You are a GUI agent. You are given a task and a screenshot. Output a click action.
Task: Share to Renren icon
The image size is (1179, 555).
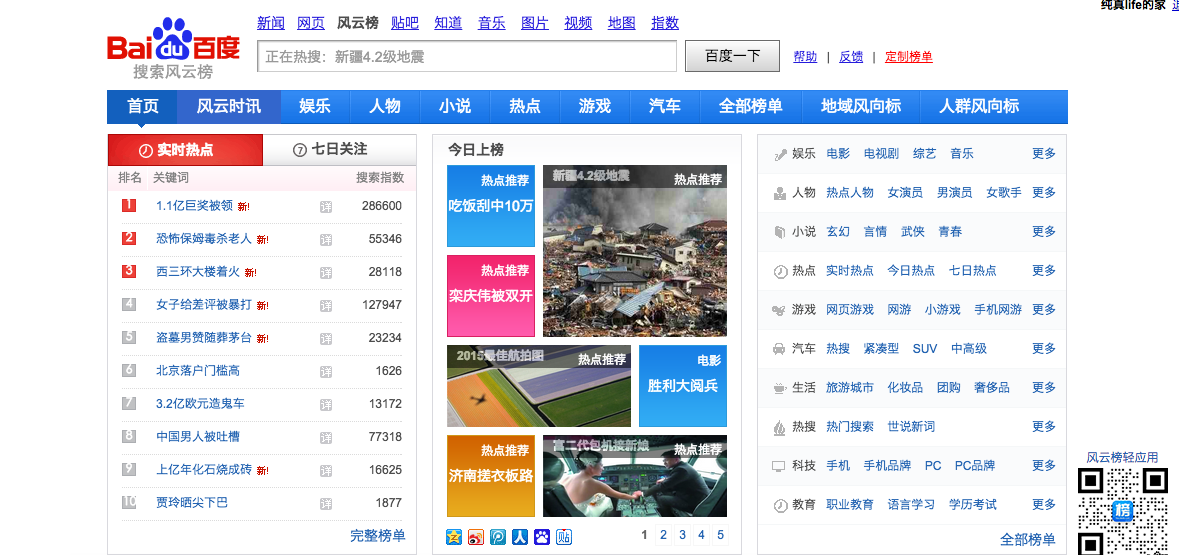click(x=520, y=536)
